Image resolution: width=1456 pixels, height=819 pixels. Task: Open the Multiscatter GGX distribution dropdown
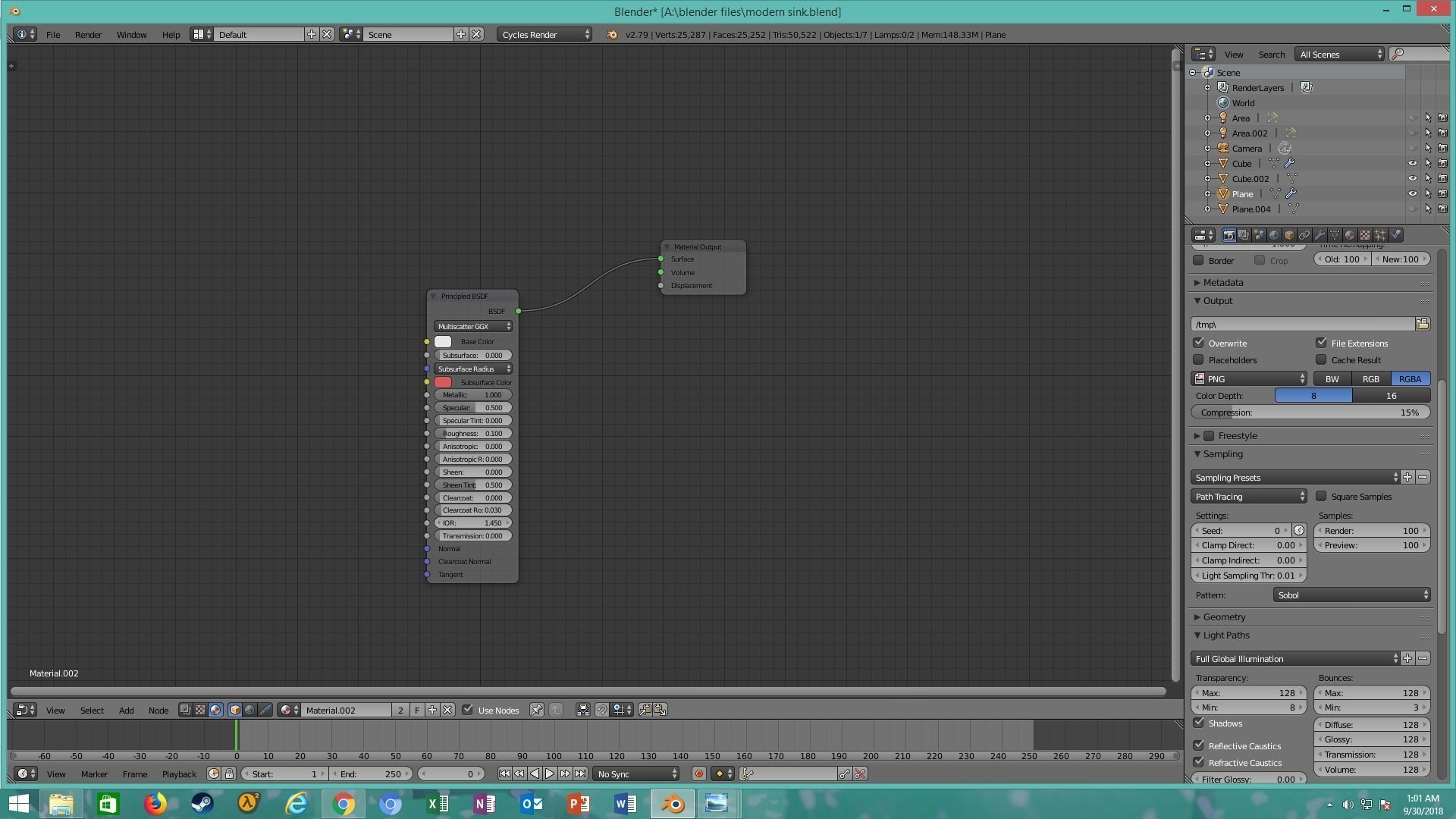[x=472, y=326]
